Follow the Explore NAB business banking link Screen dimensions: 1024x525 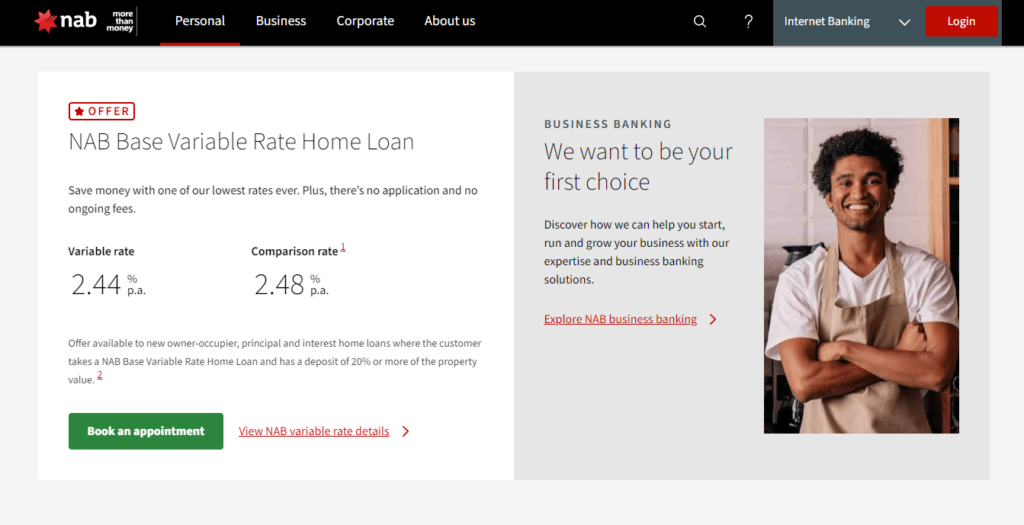tap(620, 319)
